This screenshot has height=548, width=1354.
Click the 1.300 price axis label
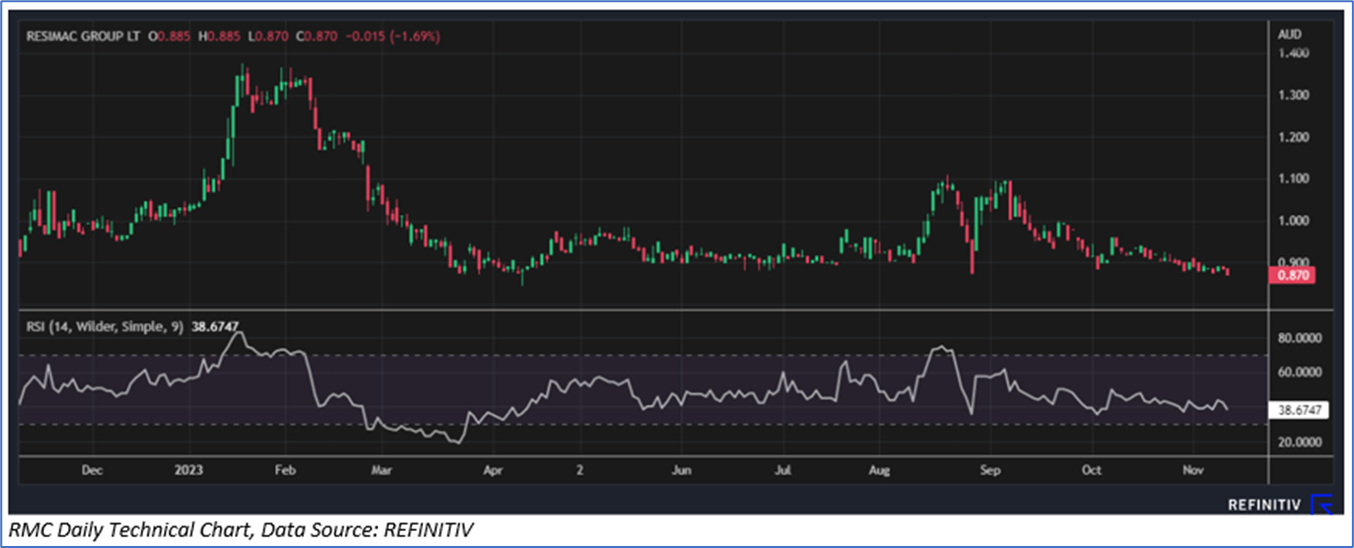[1294, 95]
